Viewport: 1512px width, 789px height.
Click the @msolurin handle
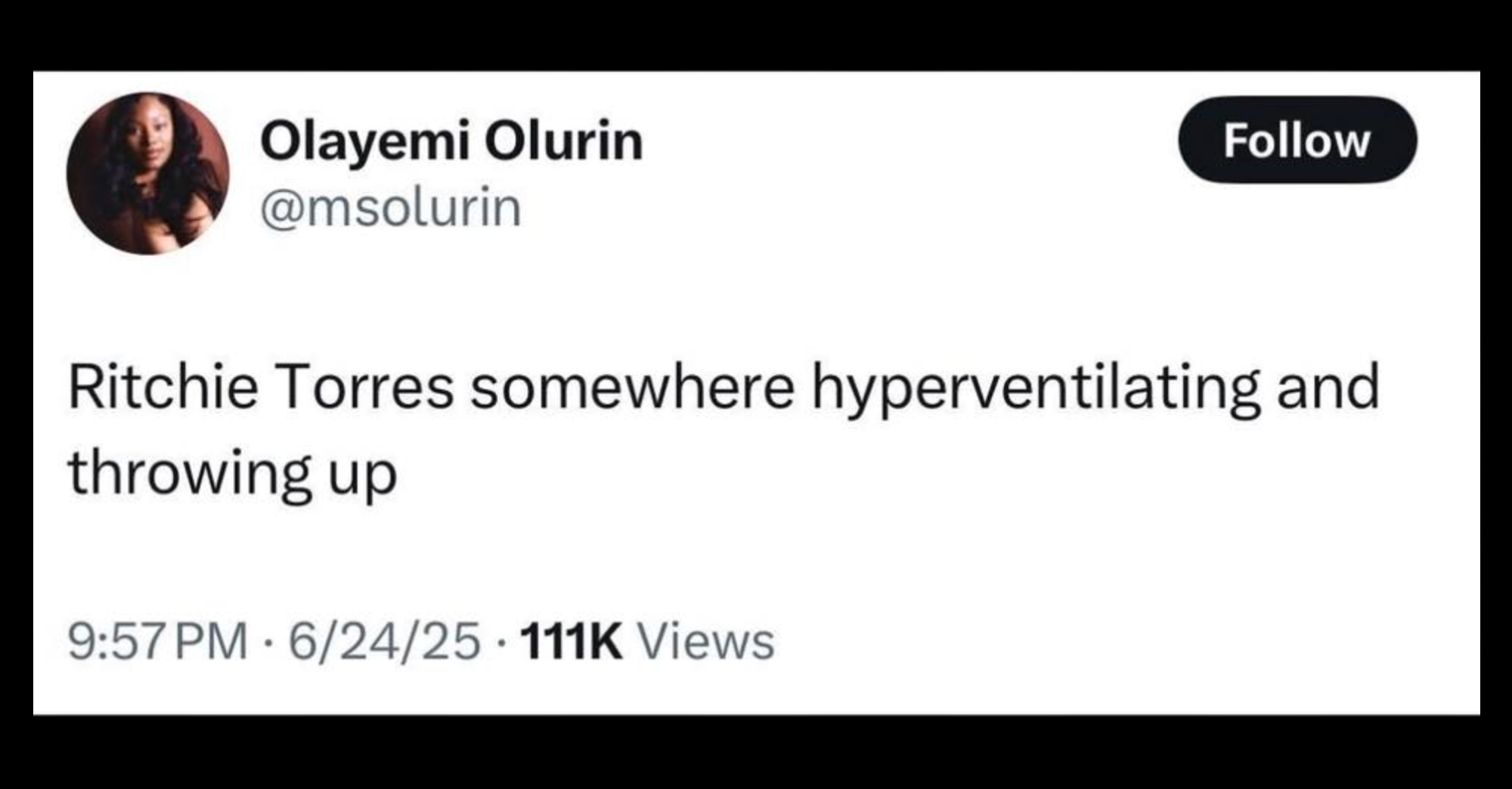pos(391,208)
